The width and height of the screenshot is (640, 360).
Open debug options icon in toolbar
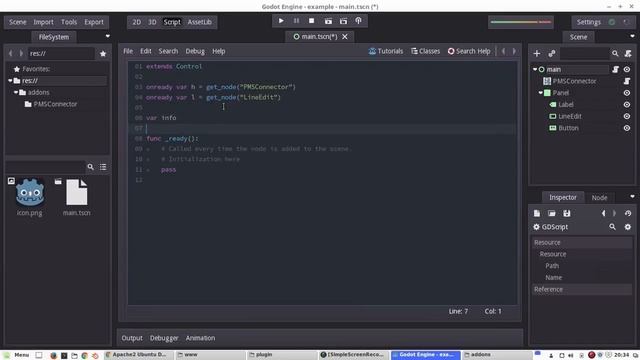point(358,21)
